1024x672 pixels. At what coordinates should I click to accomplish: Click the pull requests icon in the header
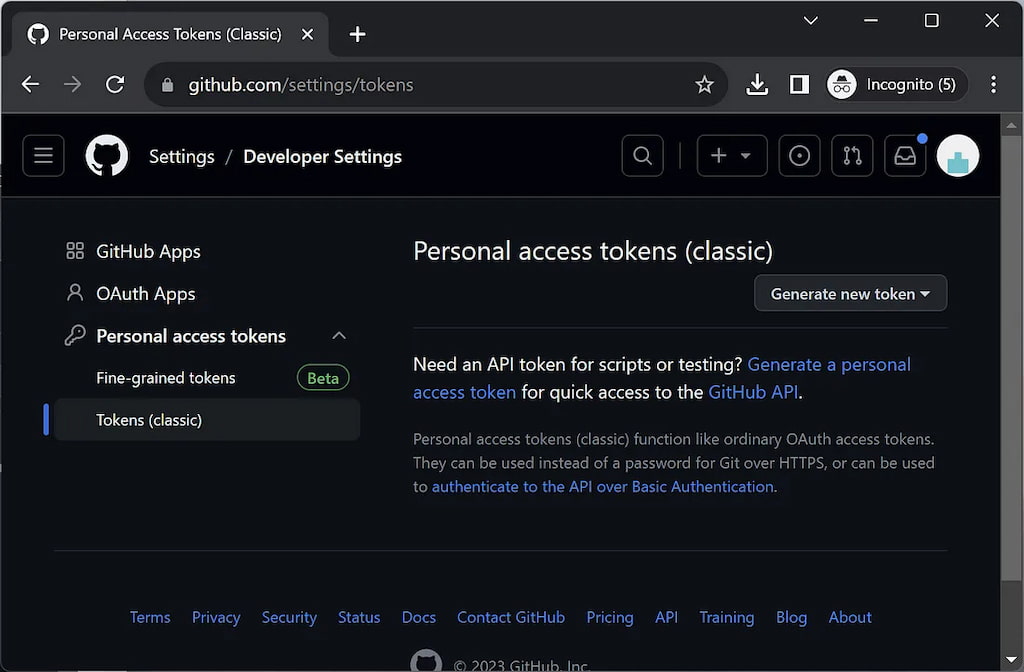pyautogui.click(x=852, y=156)
